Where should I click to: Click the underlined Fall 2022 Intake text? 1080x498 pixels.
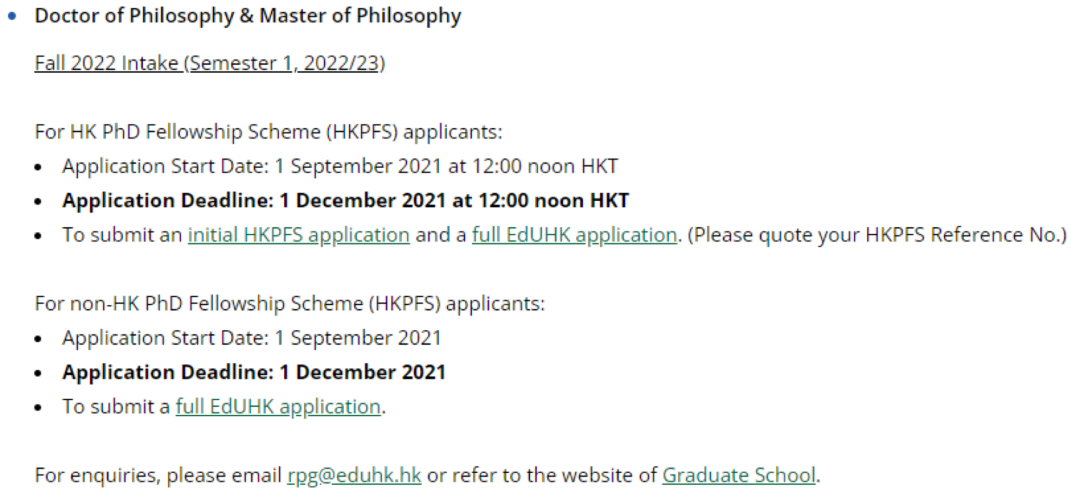click(107, 63)
